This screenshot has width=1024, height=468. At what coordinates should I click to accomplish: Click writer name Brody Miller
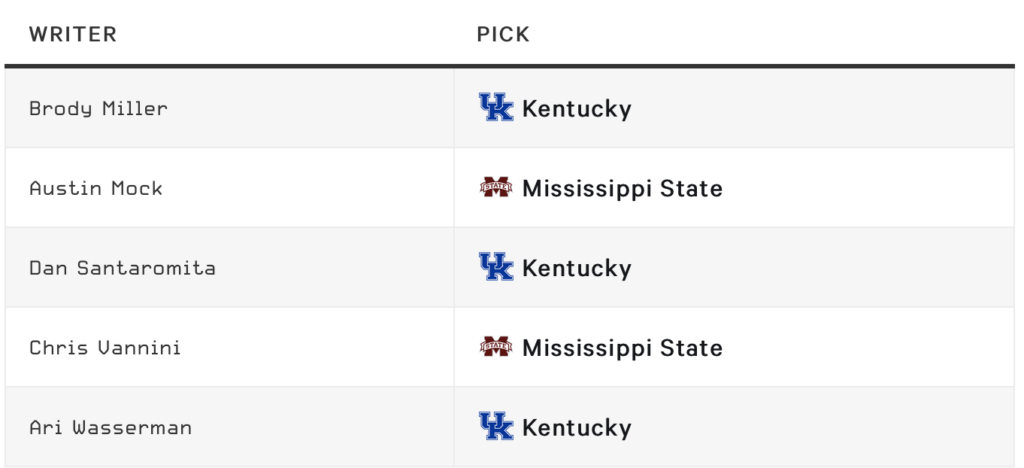coord(98,108)
